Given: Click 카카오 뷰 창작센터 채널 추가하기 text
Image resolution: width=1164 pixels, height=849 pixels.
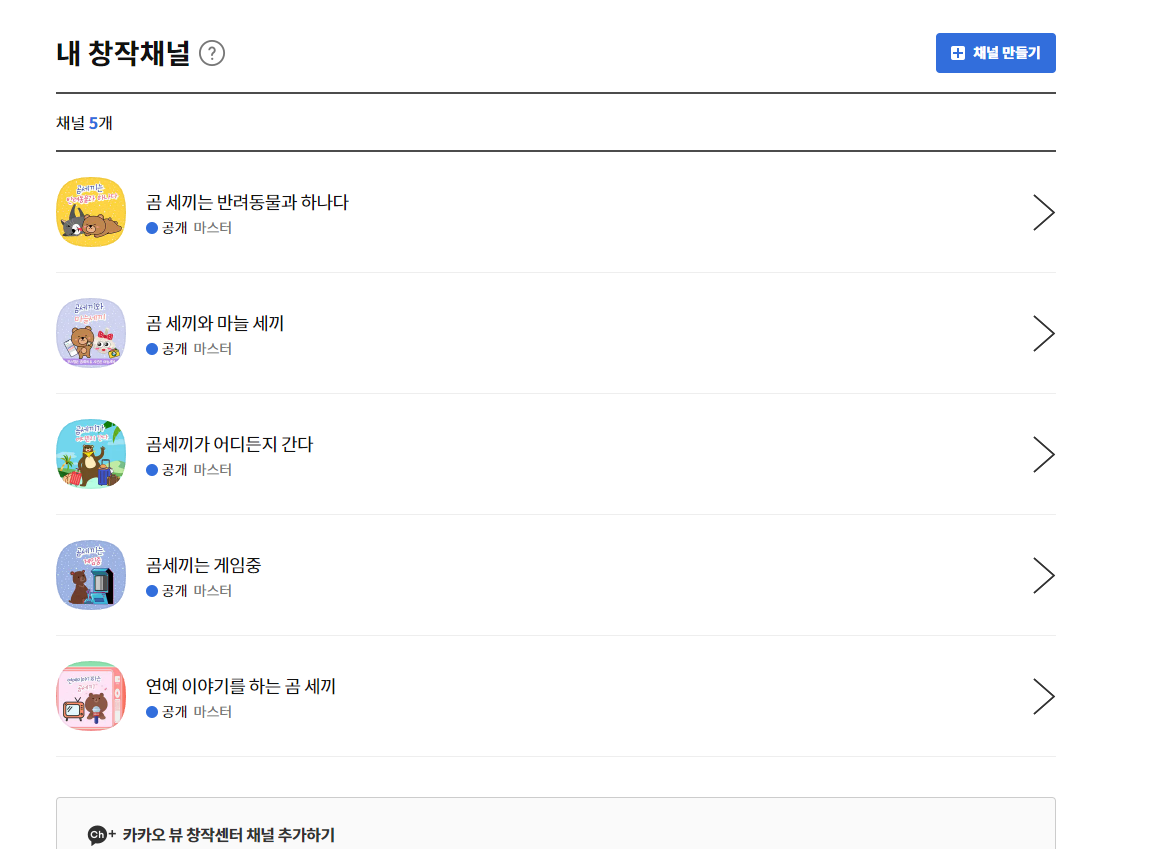Looking at the screenshot, I should pos(229,835).
